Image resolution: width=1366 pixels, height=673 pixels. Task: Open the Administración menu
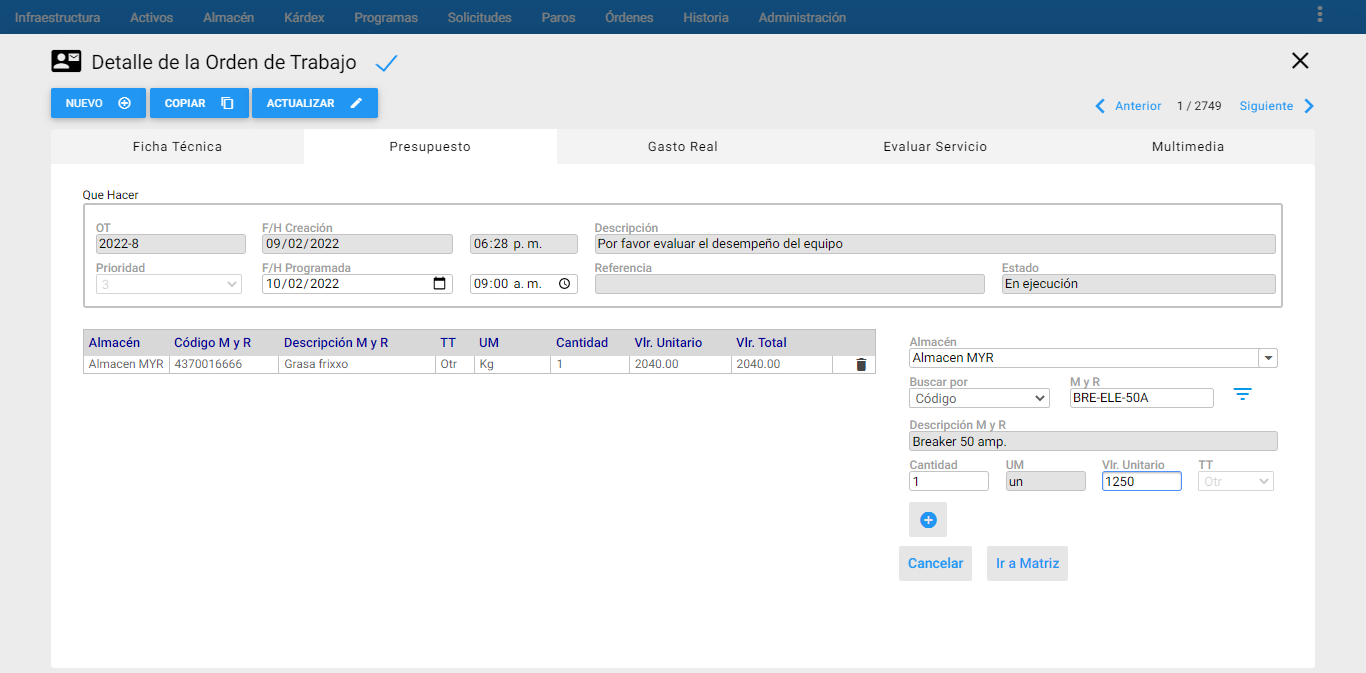click(x=802, y=17)
